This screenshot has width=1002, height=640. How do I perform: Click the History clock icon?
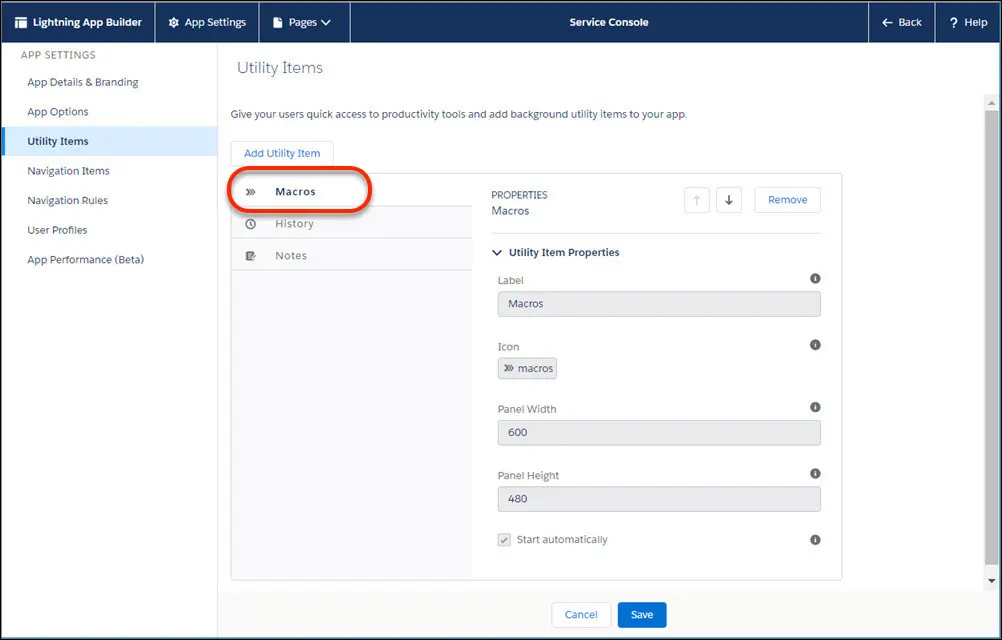tap(250, 224)
